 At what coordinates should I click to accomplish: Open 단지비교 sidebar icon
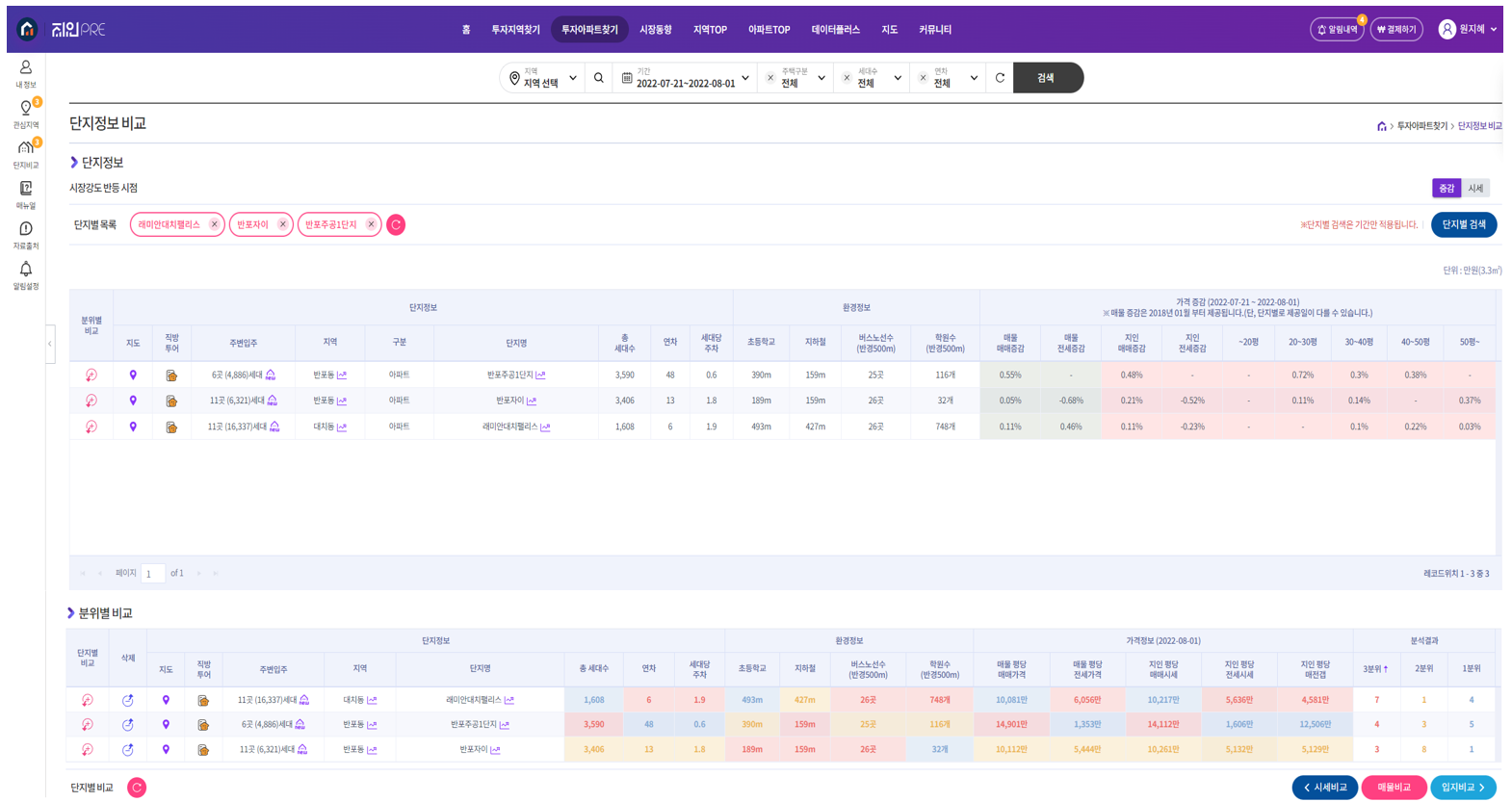26,154
